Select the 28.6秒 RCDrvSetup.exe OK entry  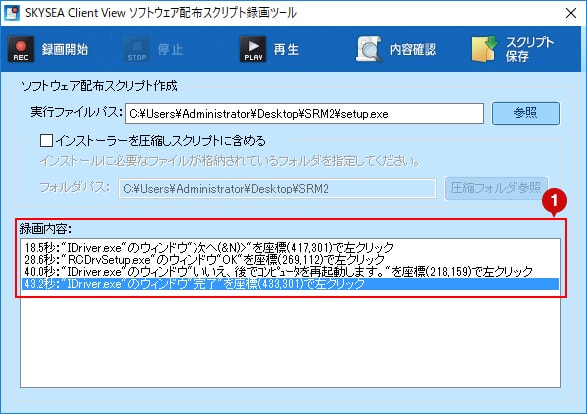tap(290, 259)
